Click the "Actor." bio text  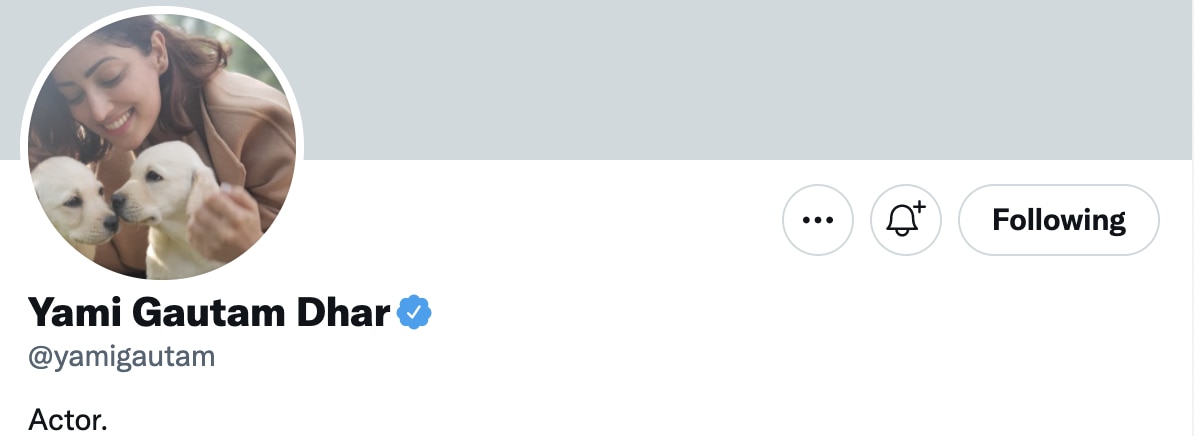(67, 419)
